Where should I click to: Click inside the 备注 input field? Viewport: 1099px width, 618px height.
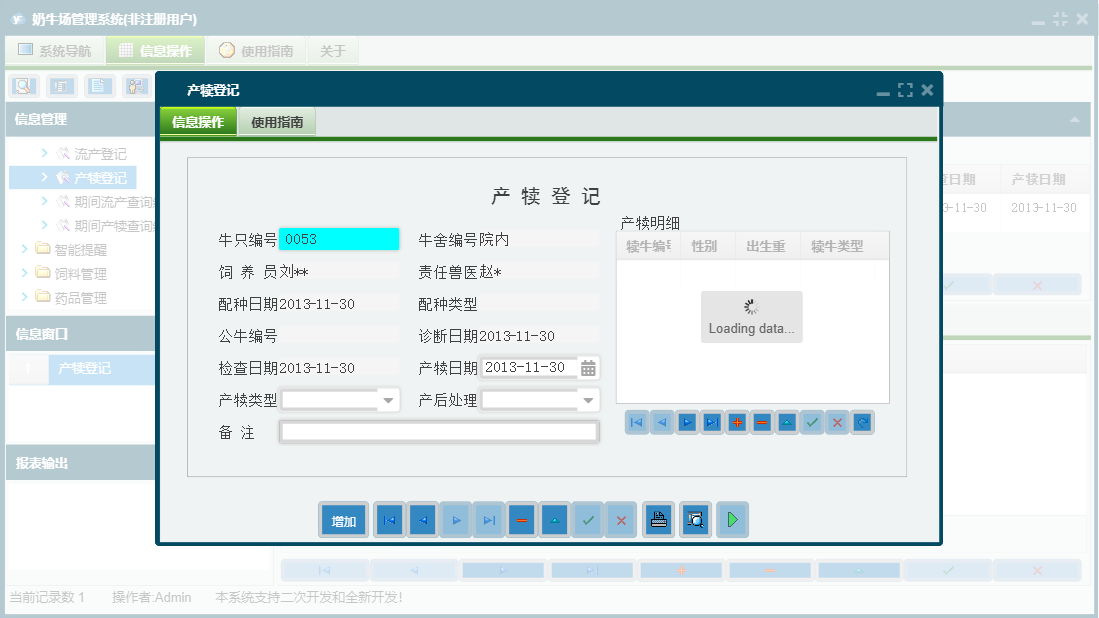pos(437,432)
